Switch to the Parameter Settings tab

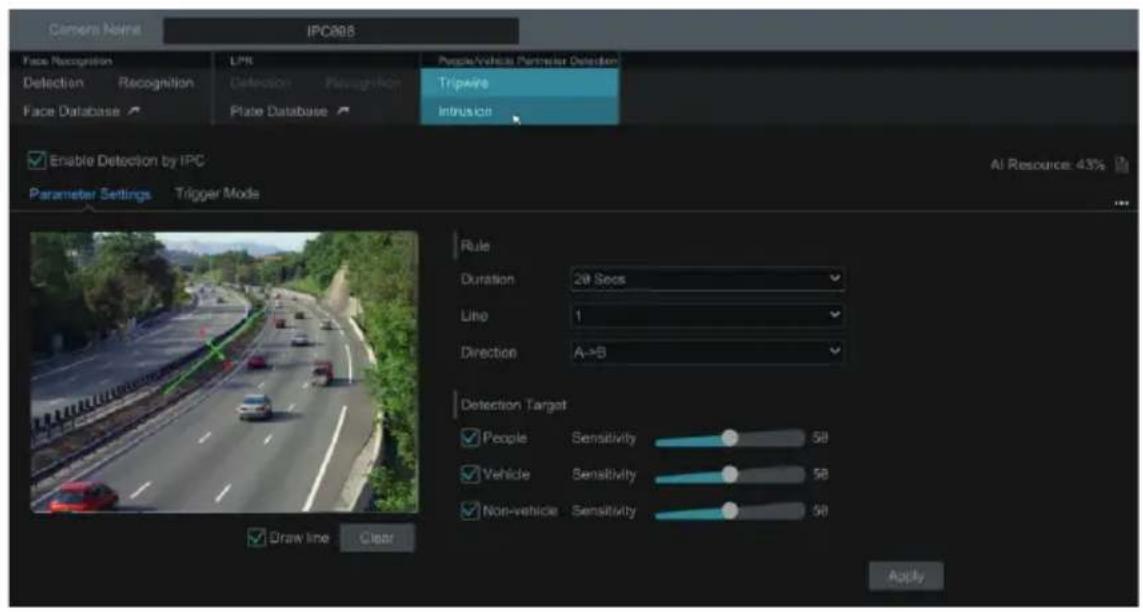click(x=90, y=195)
